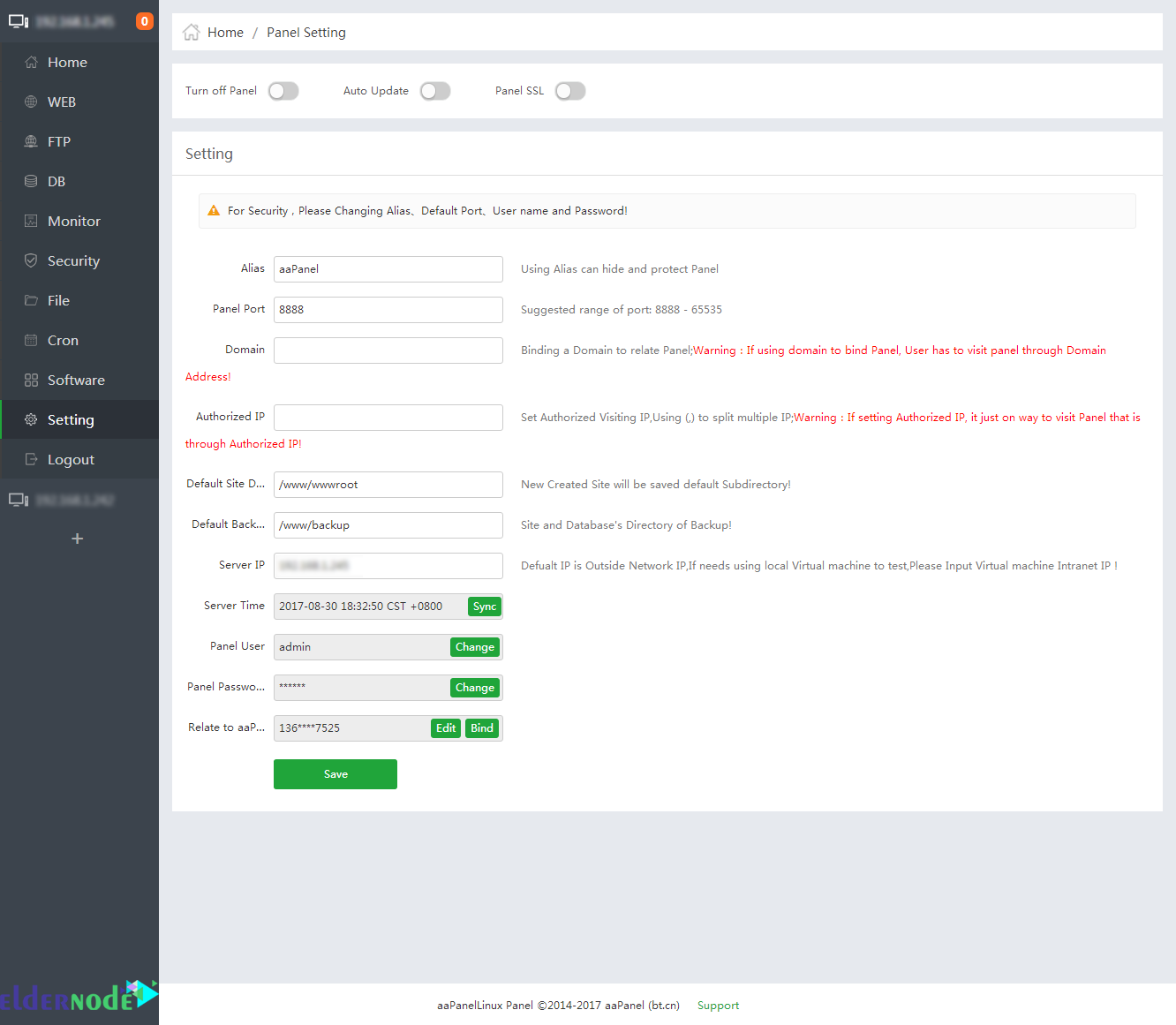Click inside the Domain input field

[388, 350]
